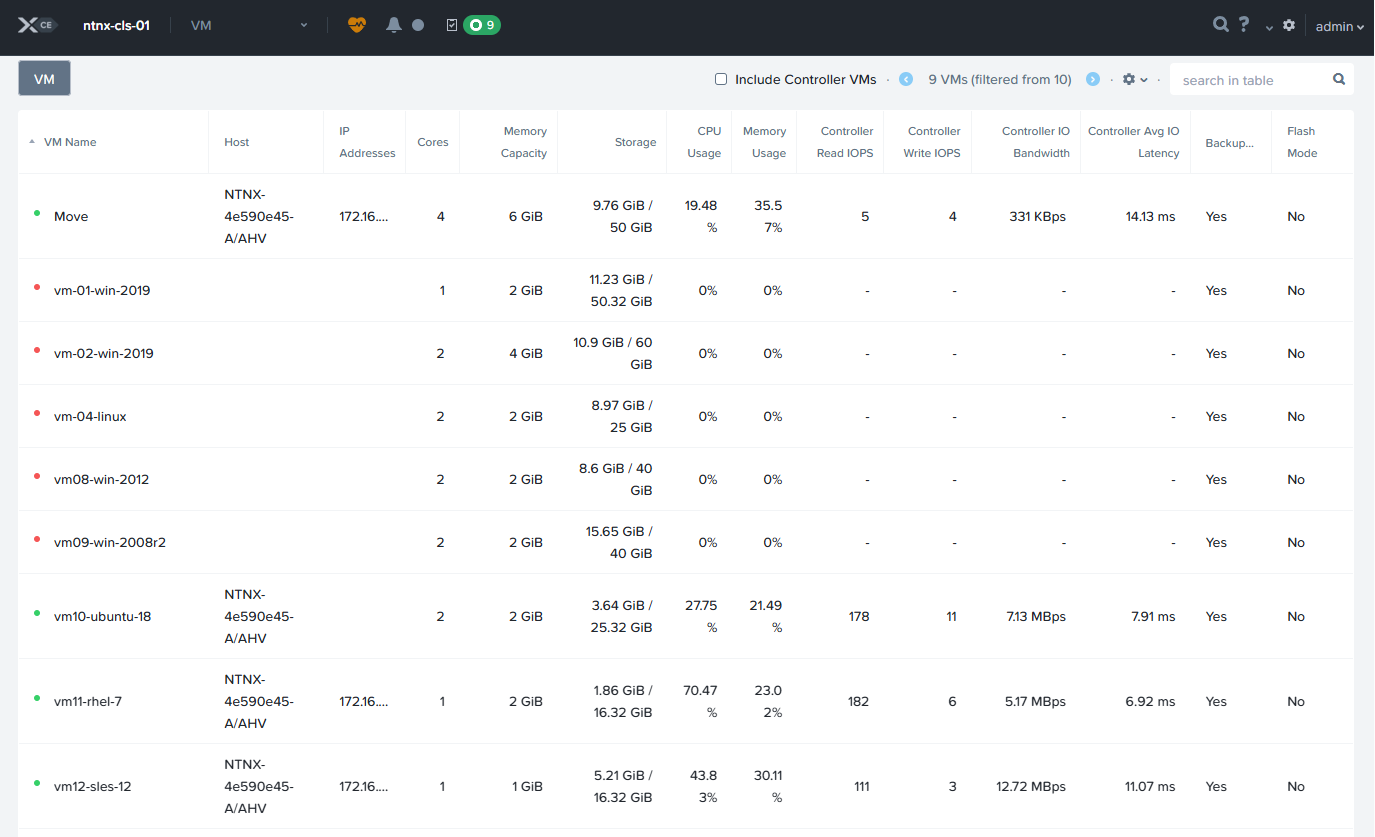This screenshot has width=1375, height=837.
Task: Open the help question mark icon
Action: (x=1244, y=25)
